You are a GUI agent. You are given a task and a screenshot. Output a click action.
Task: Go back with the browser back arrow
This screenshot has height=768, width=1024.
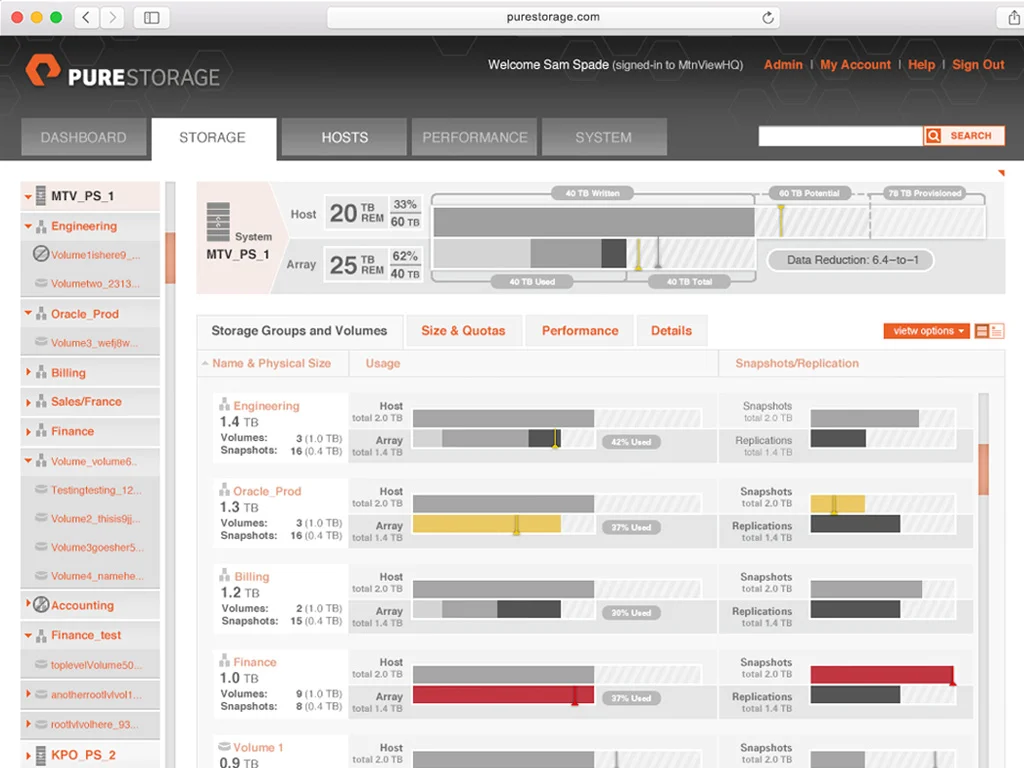click(x=87, y=18)
